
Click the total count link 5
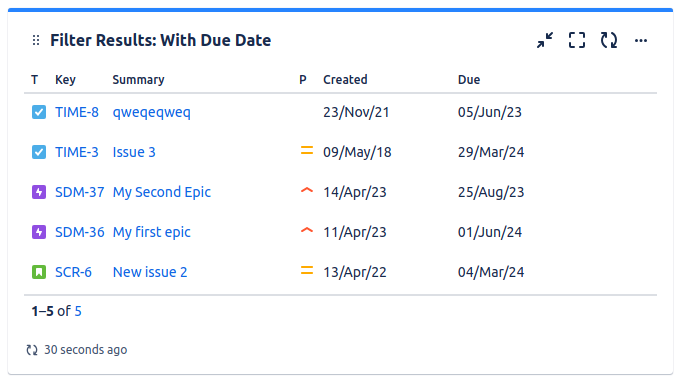(78, 311)
